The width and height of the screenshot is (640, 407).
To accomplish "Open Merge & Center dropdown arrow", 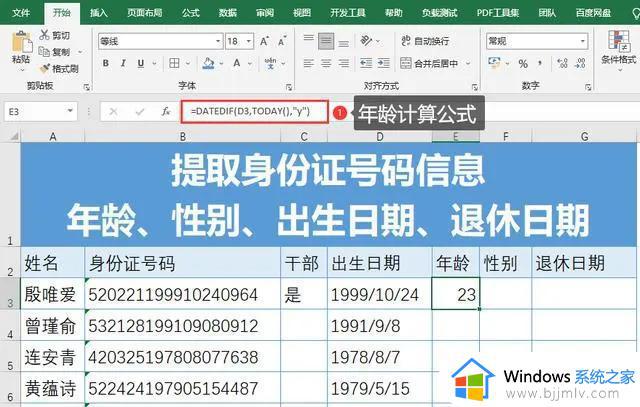I will click(x=468, y=64).
